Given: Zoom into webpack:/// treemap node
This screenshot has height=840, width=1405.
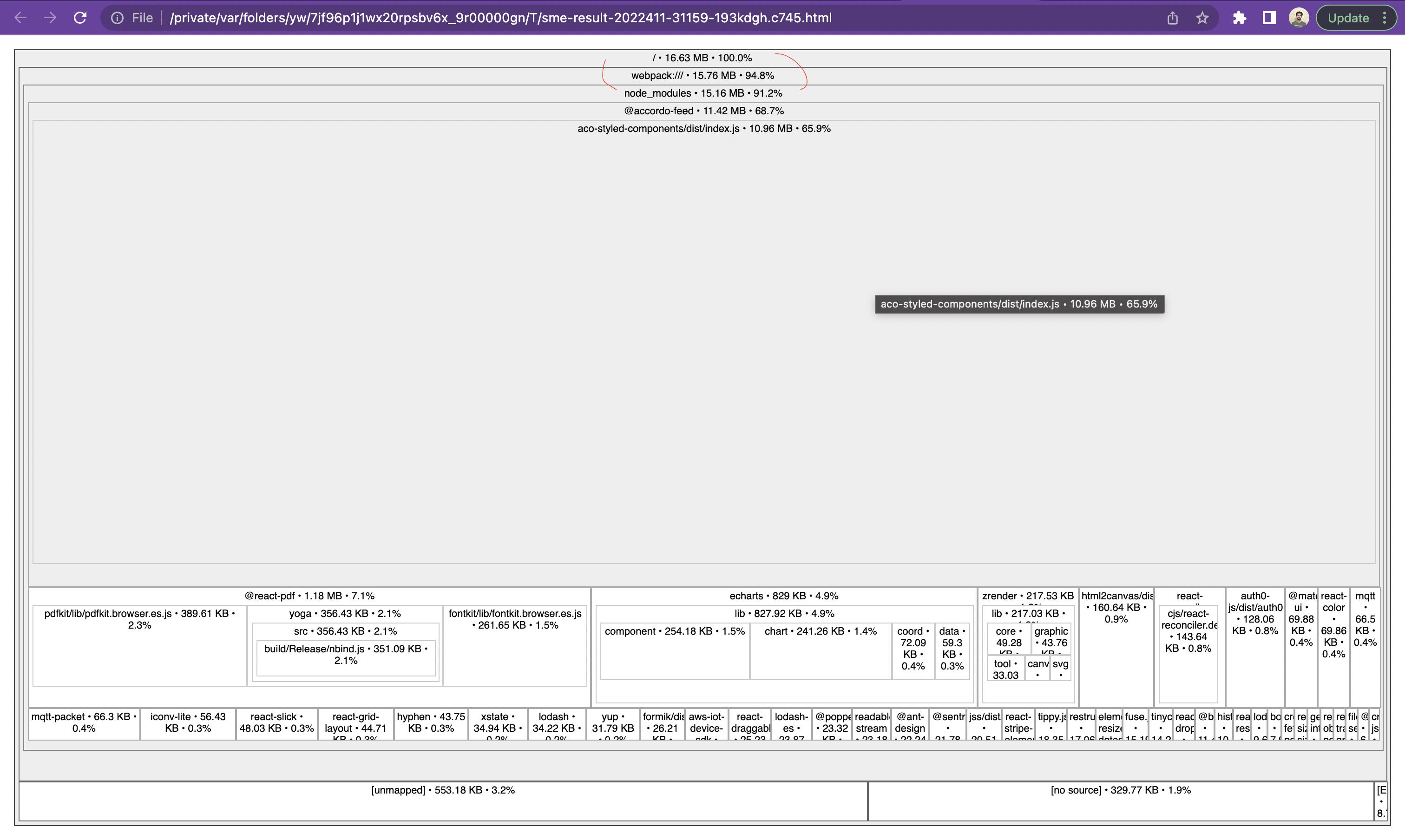Looking at the screenshot, I should (x=702, y=75).
